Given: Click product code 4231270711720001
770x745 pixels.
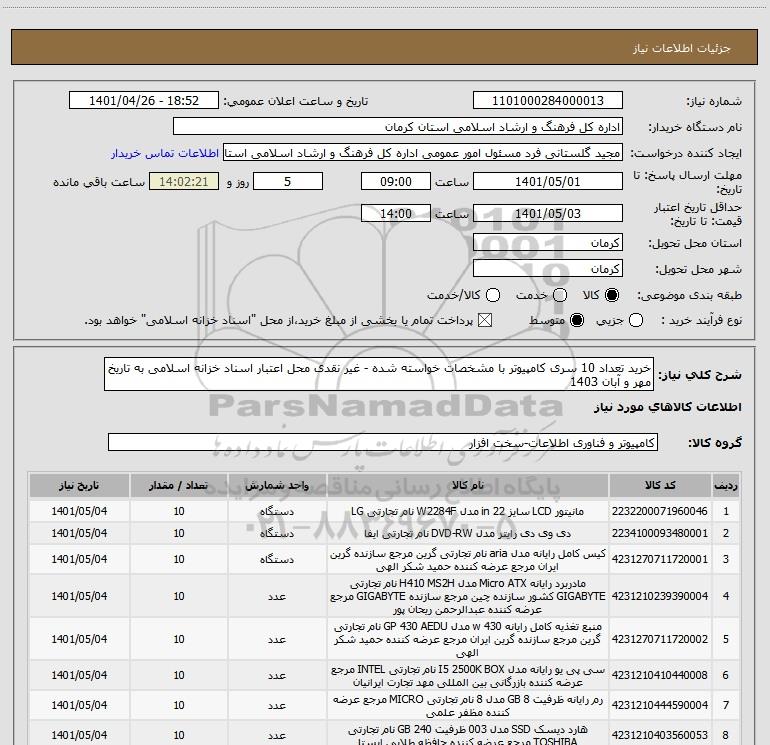Looking at the screenshot, I should [x=660, y=559].
